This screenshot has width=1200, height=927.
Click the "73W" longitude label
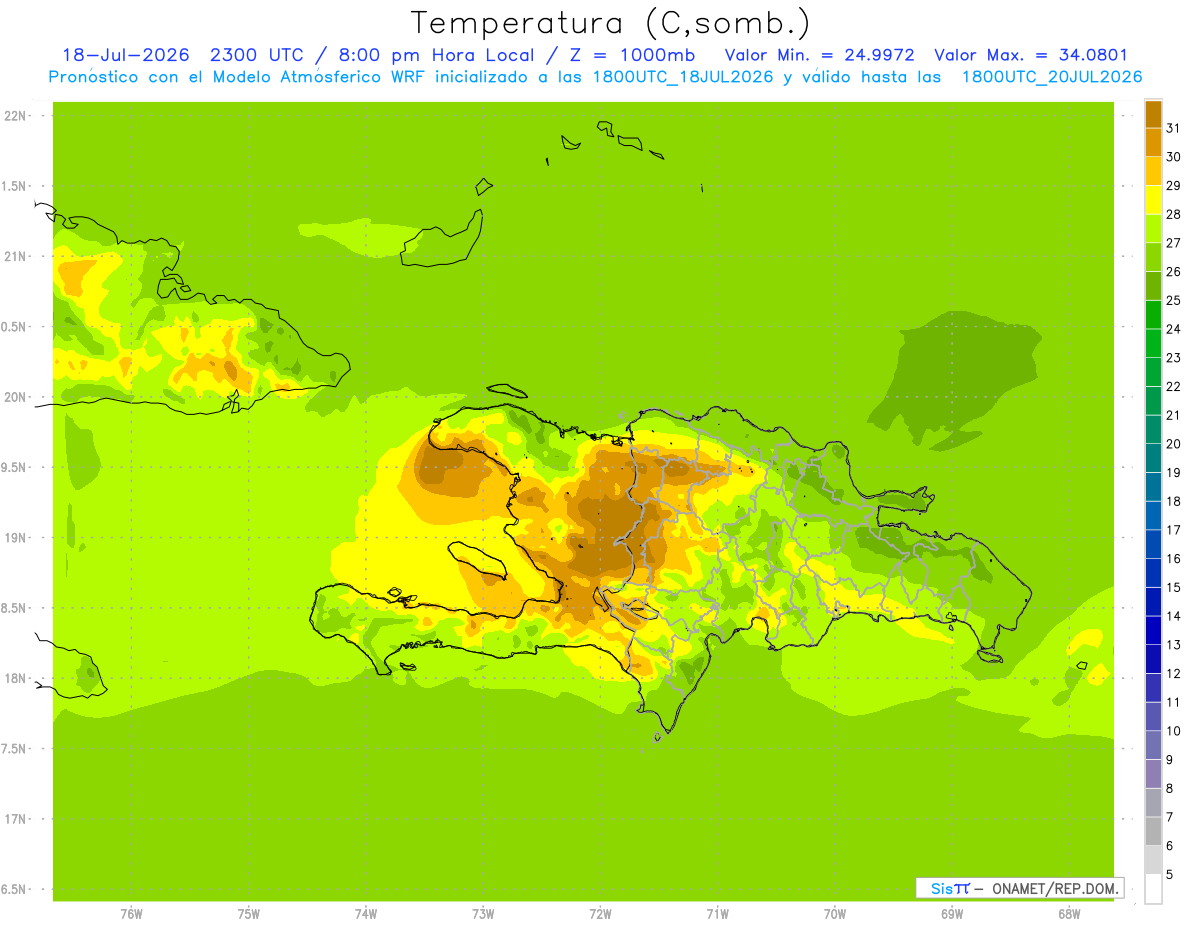(483, 913)
